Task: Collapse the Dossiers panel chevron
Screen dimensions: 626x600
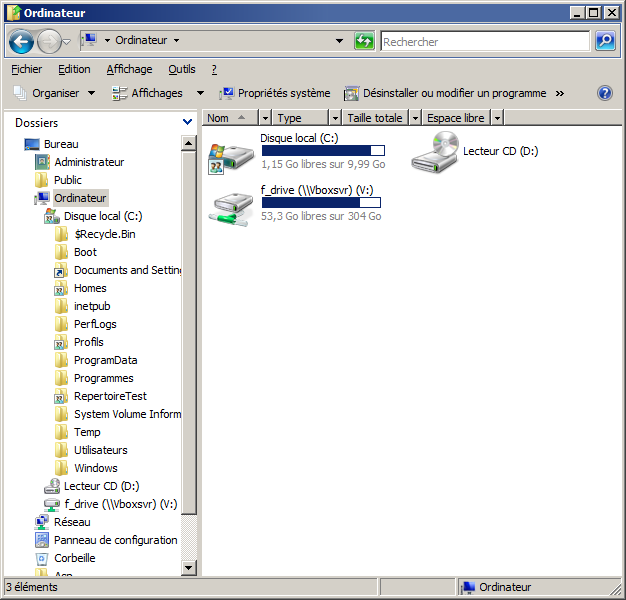Action: point(188,122)
